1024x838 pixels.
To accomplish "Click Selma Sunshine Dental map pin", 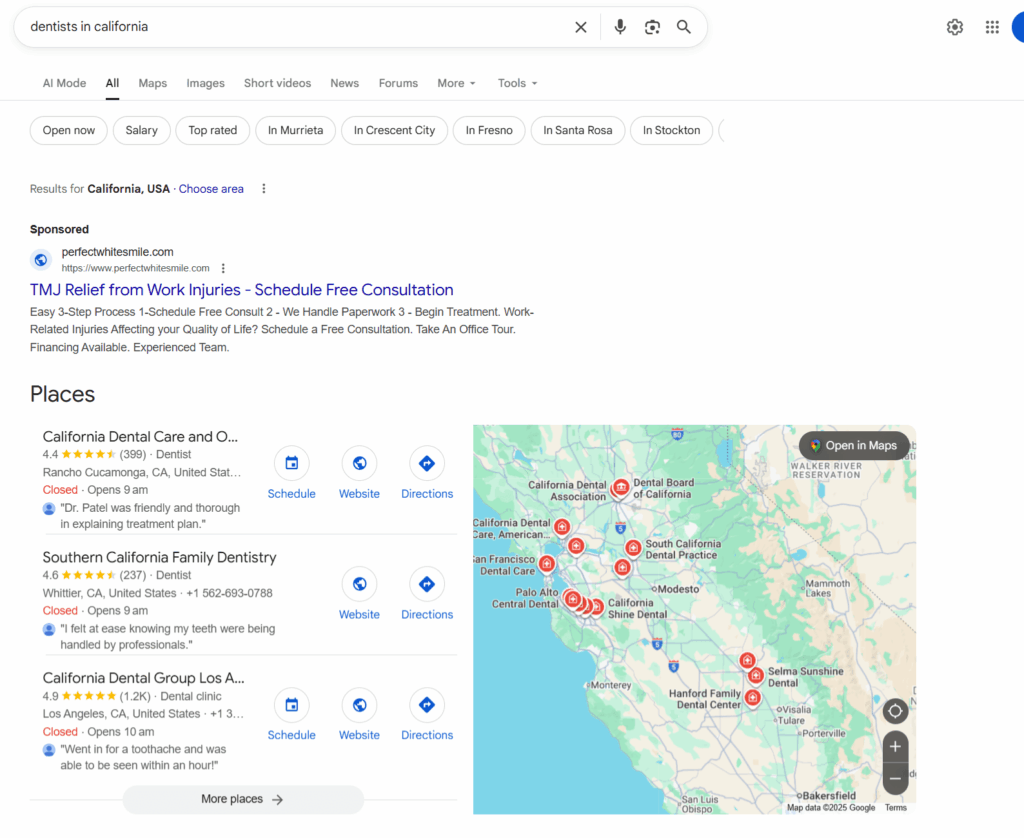I will tap(756, 675).
